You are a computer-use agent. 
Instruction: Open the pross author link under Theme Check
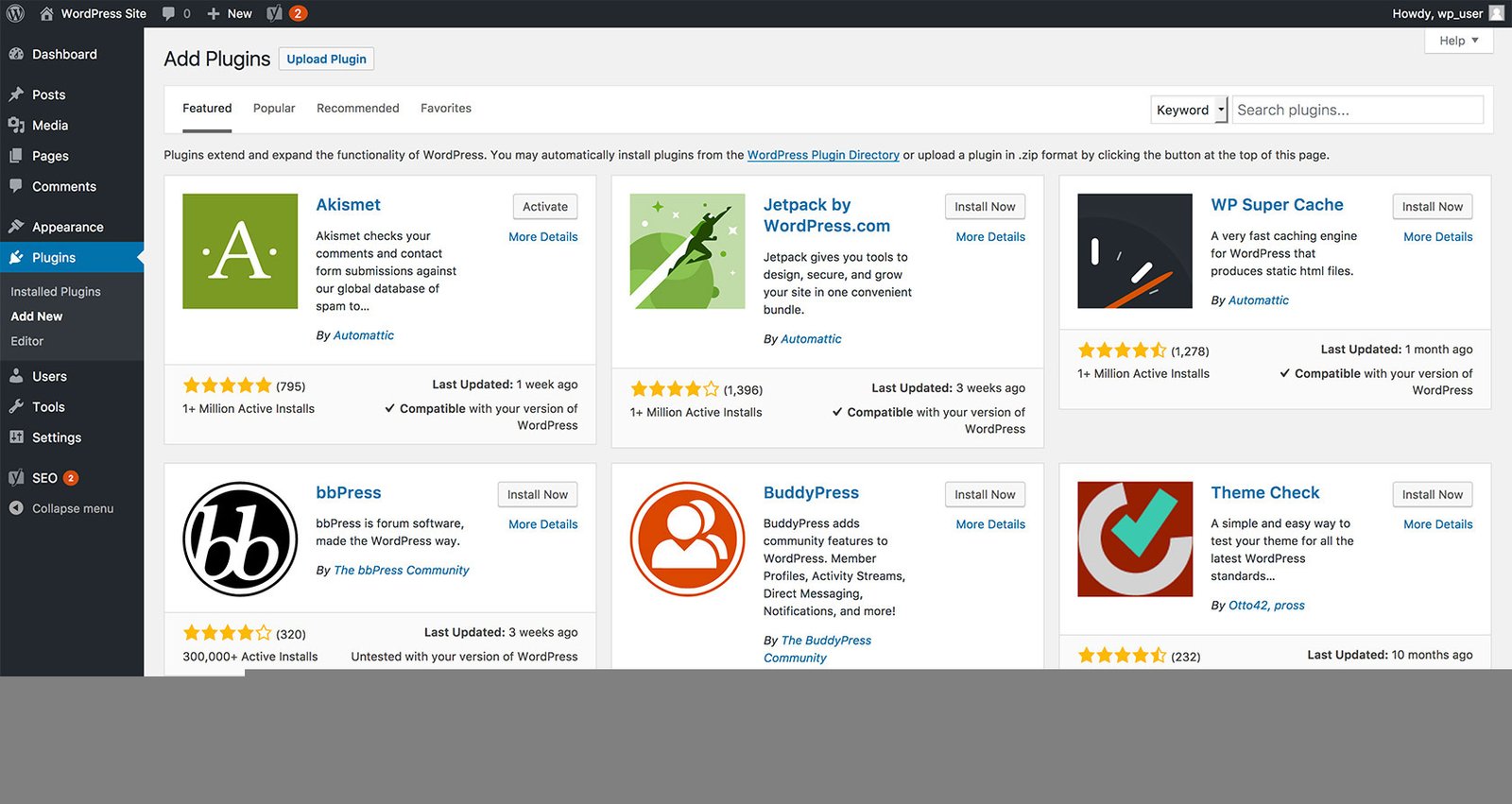pos(1289,606)
